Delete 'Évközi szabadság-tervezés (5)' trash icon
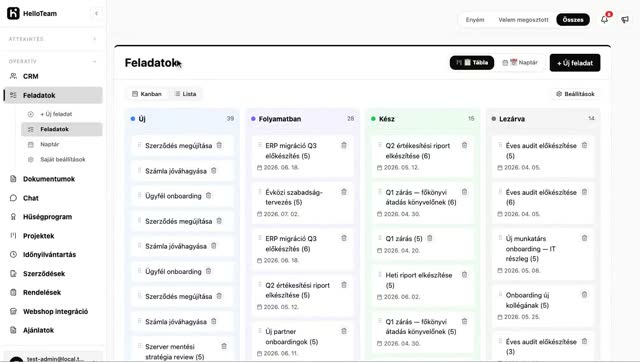This screenshot has height=362, width=640. pyautogui.click(x=344, y=192)
